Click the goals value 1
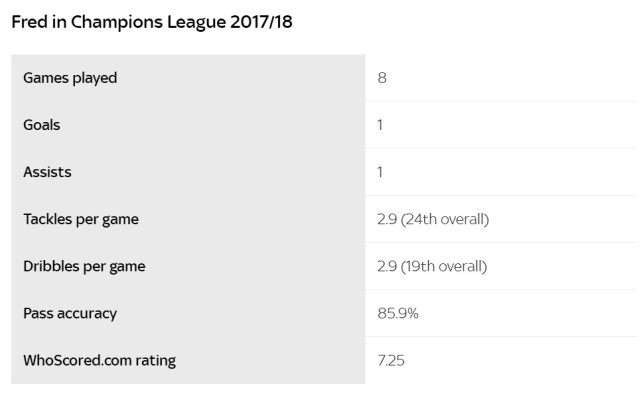The height and width of the screenshot is (394, 641). coord(380,125)
